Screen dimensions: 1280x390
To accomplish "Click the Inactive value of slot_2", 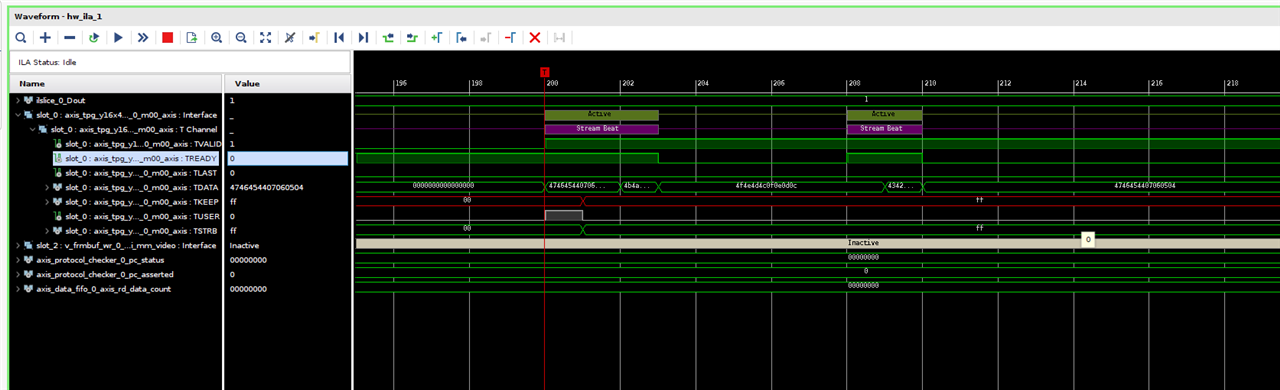I will [245, 245].
